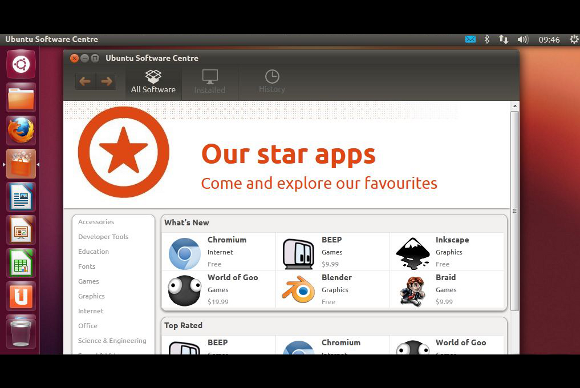Viewport: 580px width, 388px height.
Task: Switch to the History view
Action: pyautogui.click(x=272, y=81)
